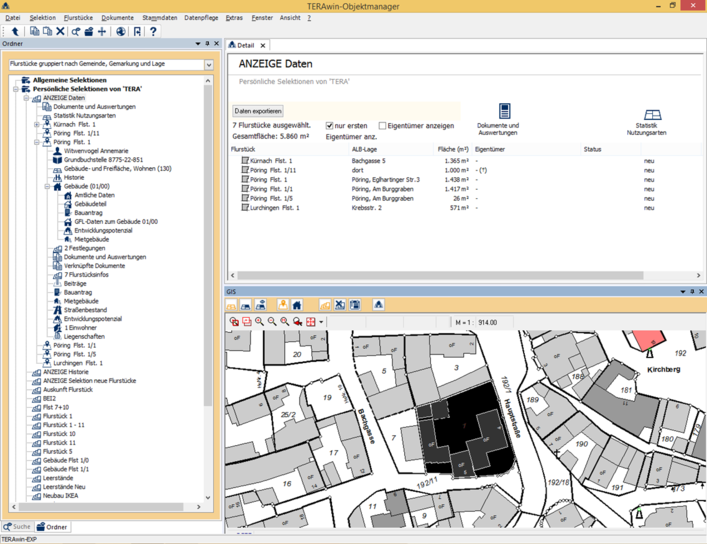The height and width of the screenshot is (544, 707).
Task: Click the delete X icon in toolbar
Action: pos(60,32)
